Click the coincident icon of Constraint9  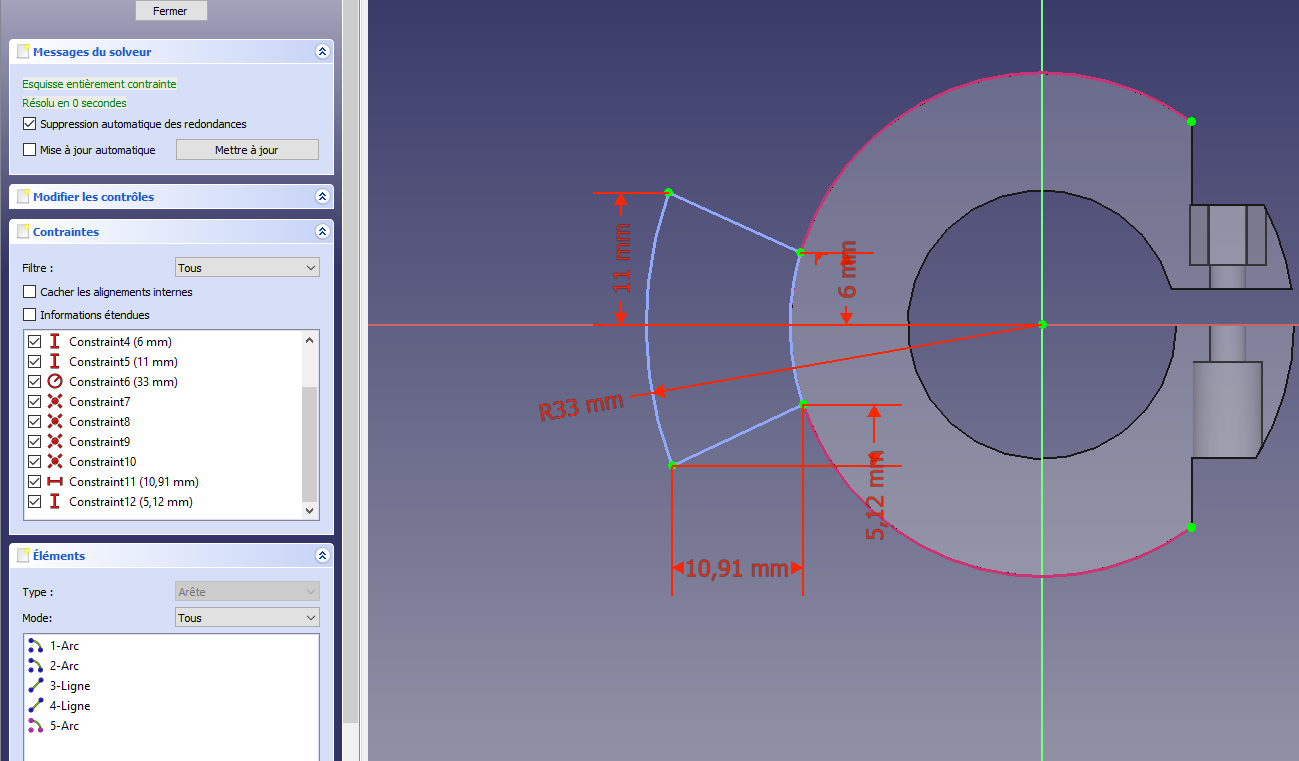(55, 442)
